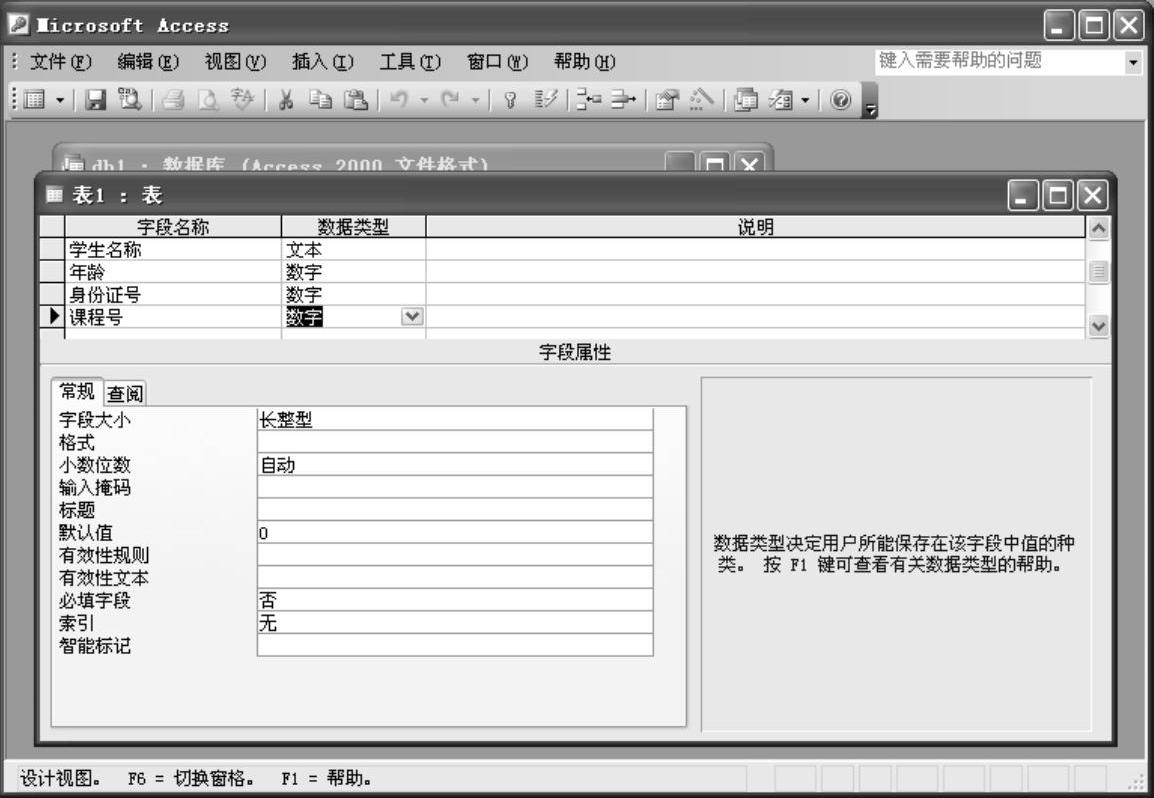The height and width of the screenshot is (798, 1154).
Task: Open the Indexes toolbar icon
Action: (545, 99)
